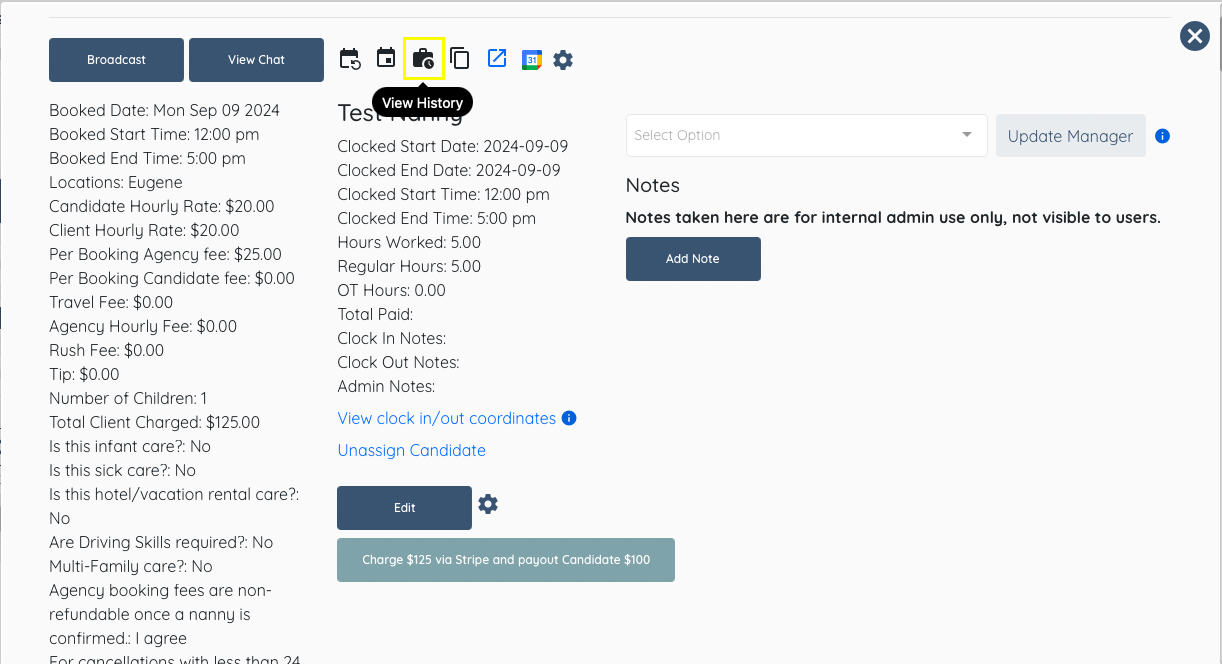Click 'Candidate Hourly Rate: $20.00' text
The height and width of the screenshot is (664, 1222).
click(161, 206)
